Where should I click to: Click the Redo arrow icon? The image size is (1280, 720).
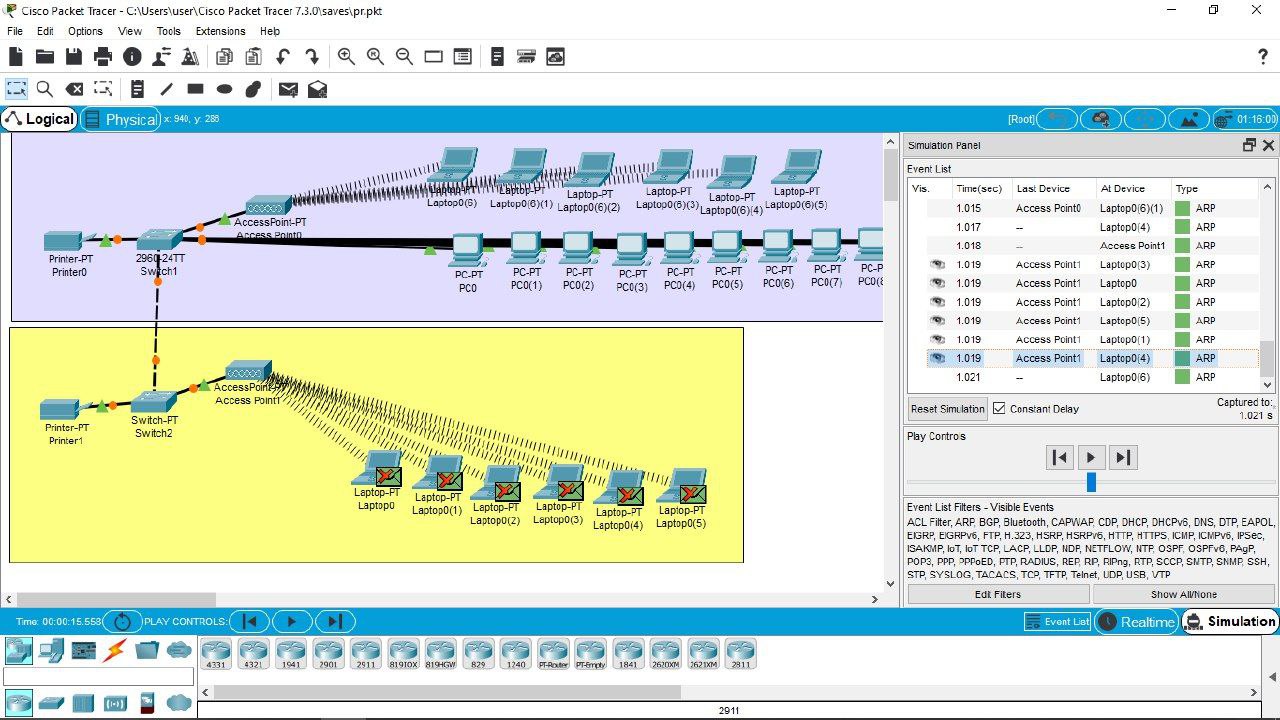coord(312,57)
